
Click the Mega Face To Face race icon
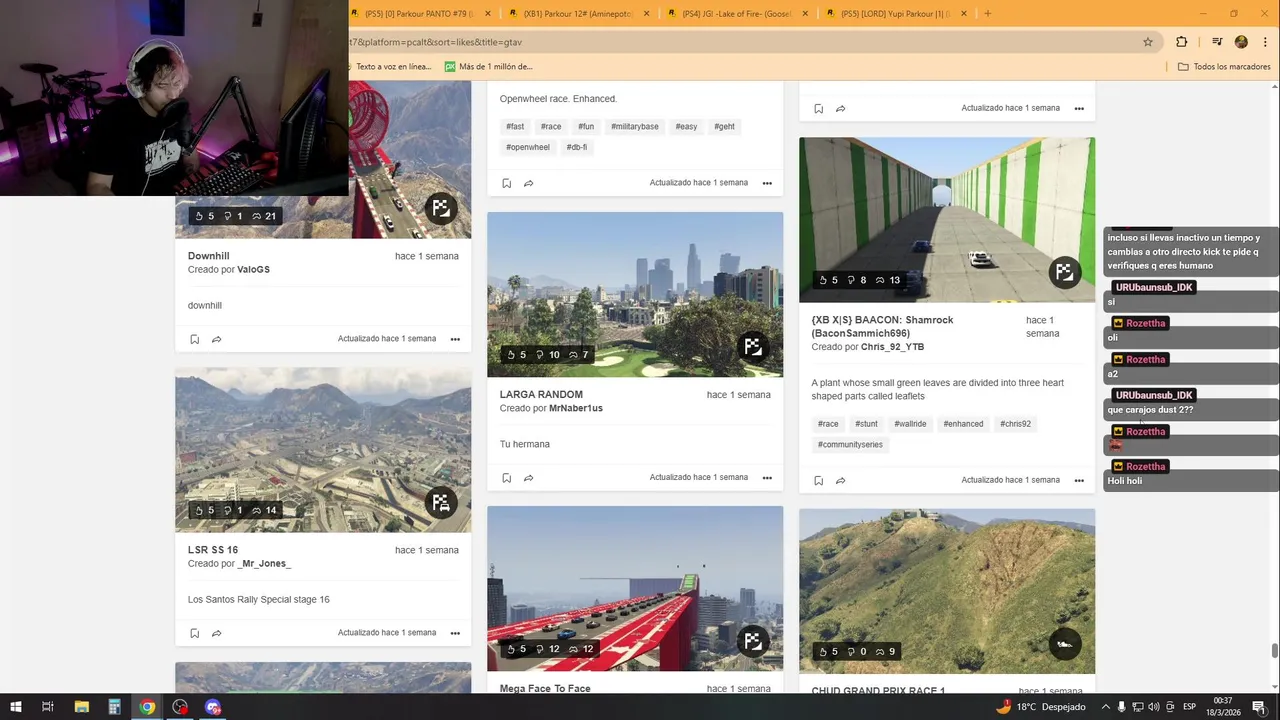tap(753, 641)
